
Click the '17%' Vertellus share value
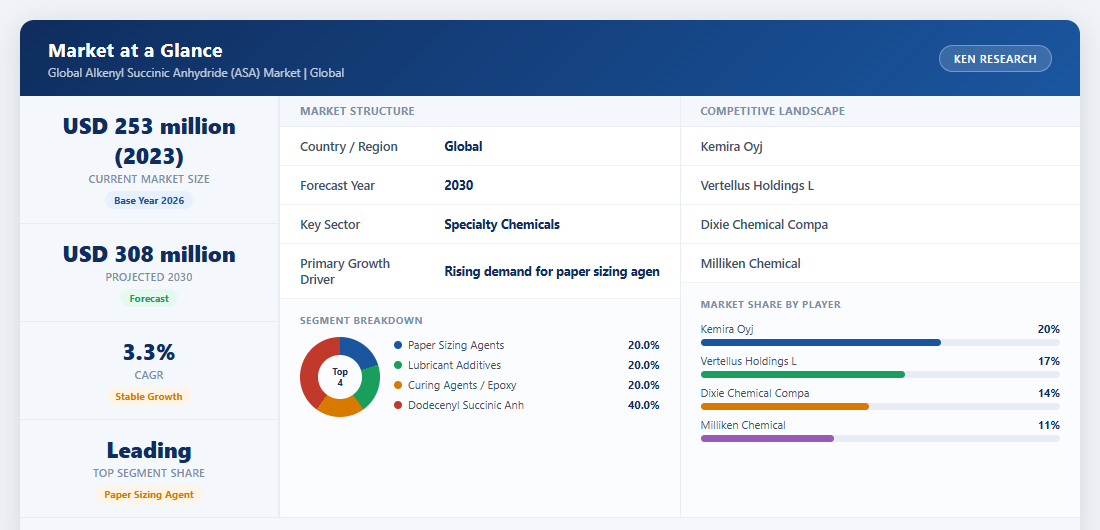coord(1049,362)
